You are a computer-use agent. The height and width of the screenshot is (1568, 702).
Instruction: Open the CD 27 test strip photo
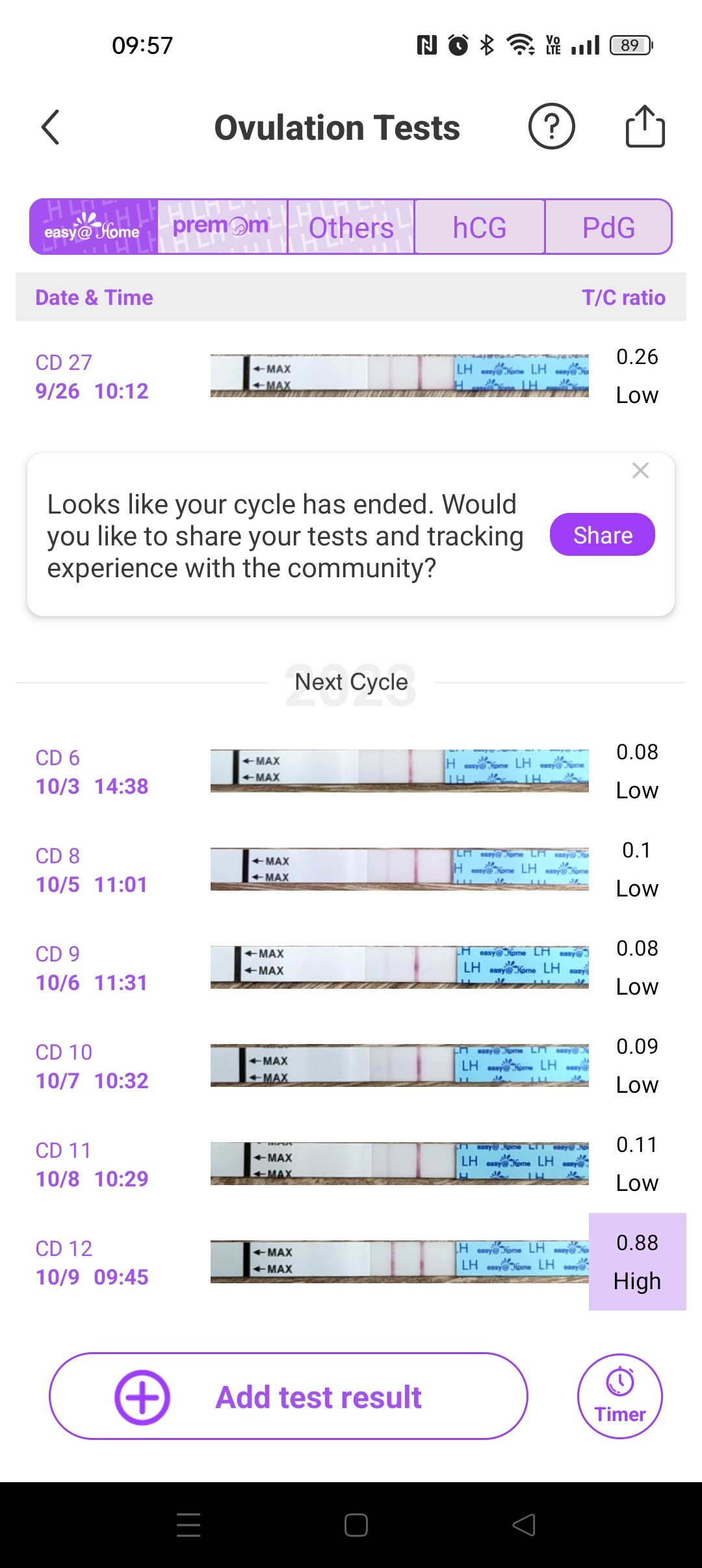point(399,376)
